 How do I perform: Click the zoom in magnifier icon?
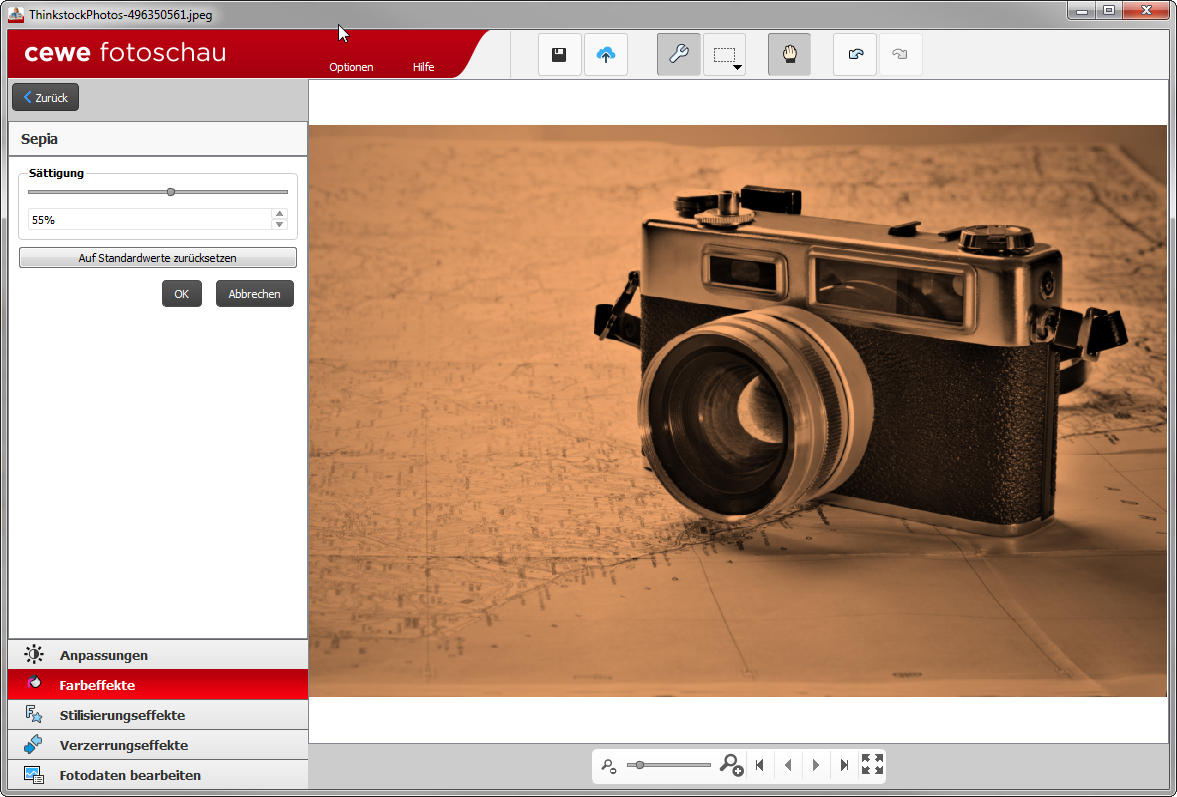coord(731,765)
